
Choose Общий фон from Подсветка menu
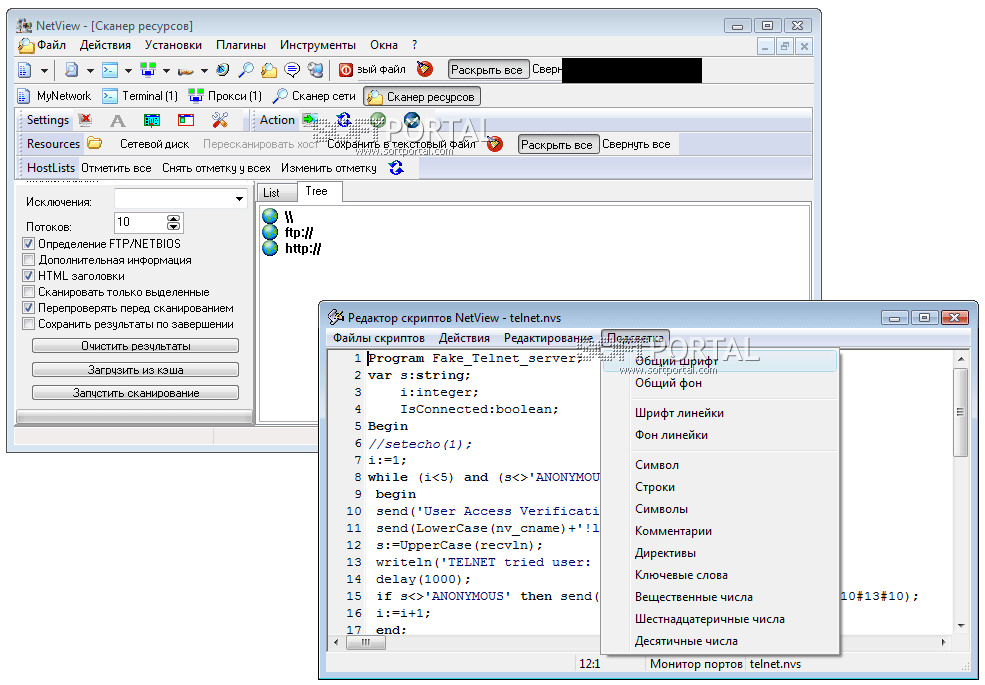[x=720, y=383]
